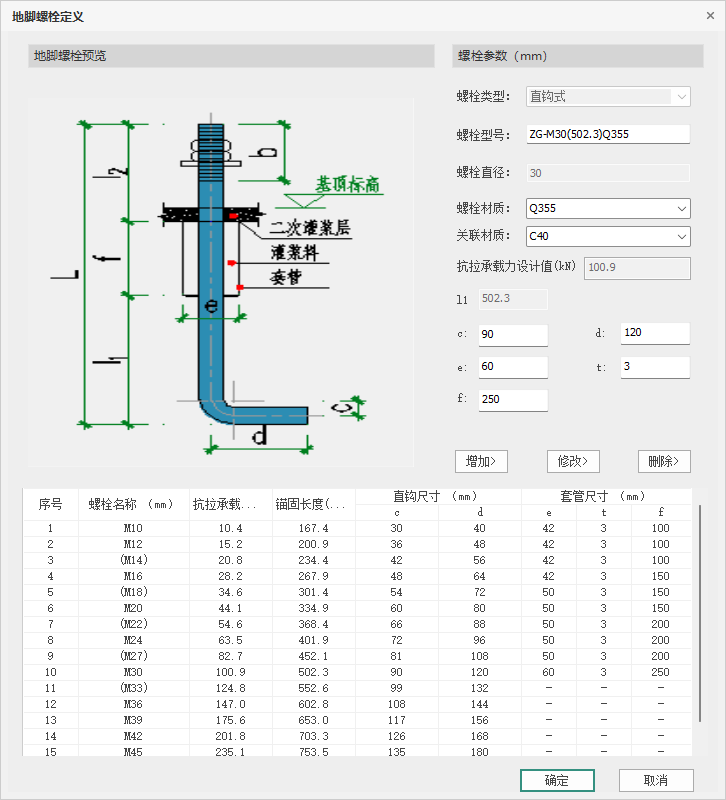Open the 螺栓类型 dropdown showing 直钩式
726x800 pixels.
[x=608, y=96]
